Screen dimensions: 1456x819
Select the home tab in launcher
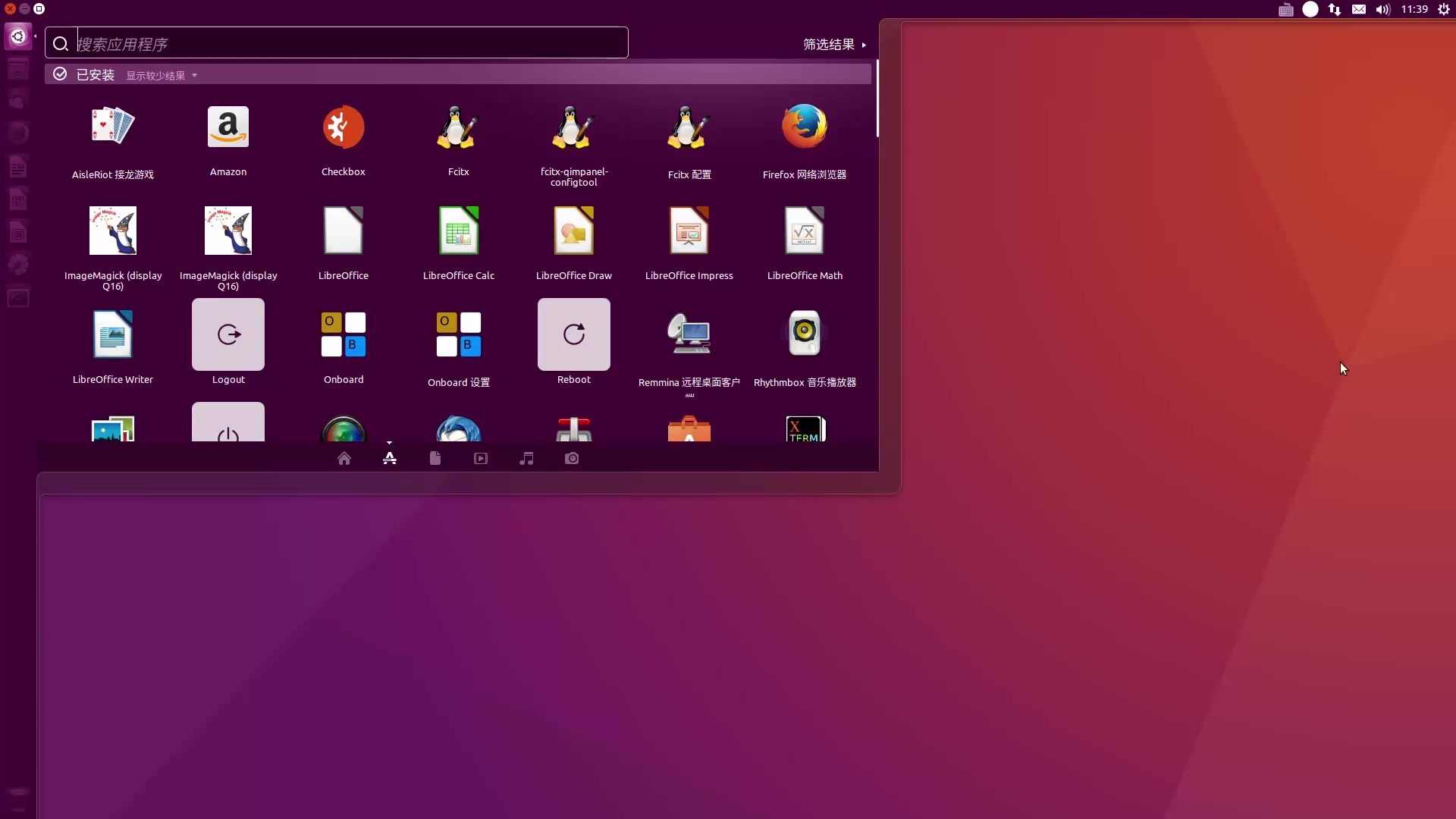[344, 458]
